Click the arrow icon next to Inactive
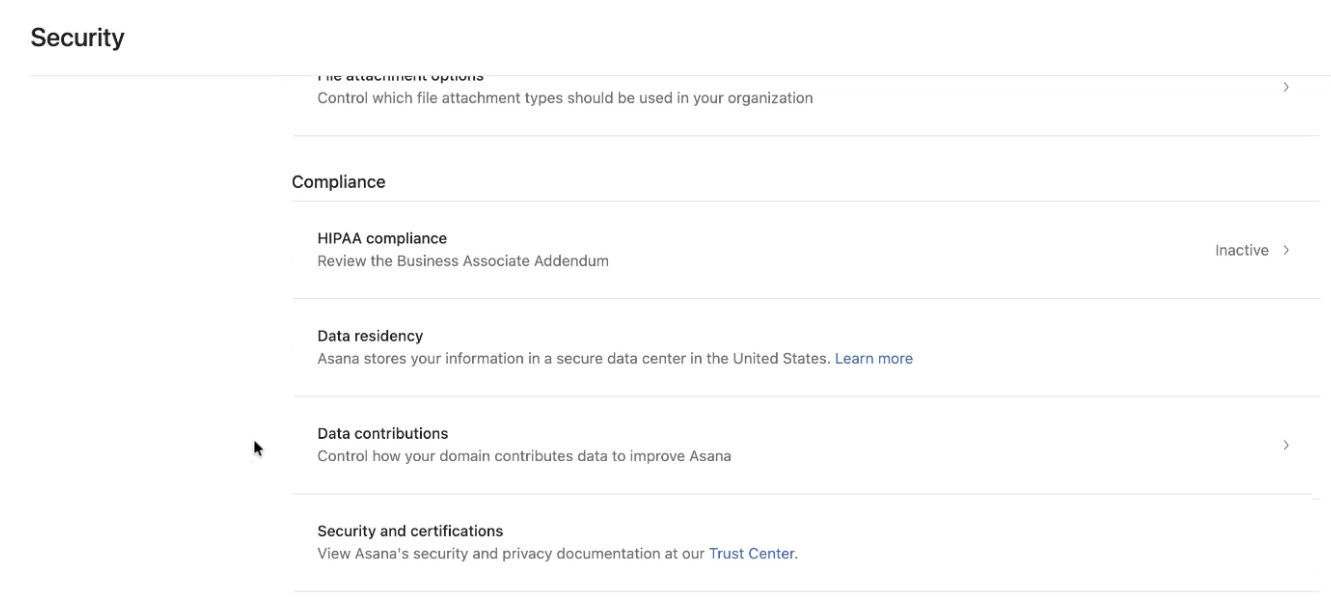This screenshot has height=615, width=1331. click(1286, 250)
